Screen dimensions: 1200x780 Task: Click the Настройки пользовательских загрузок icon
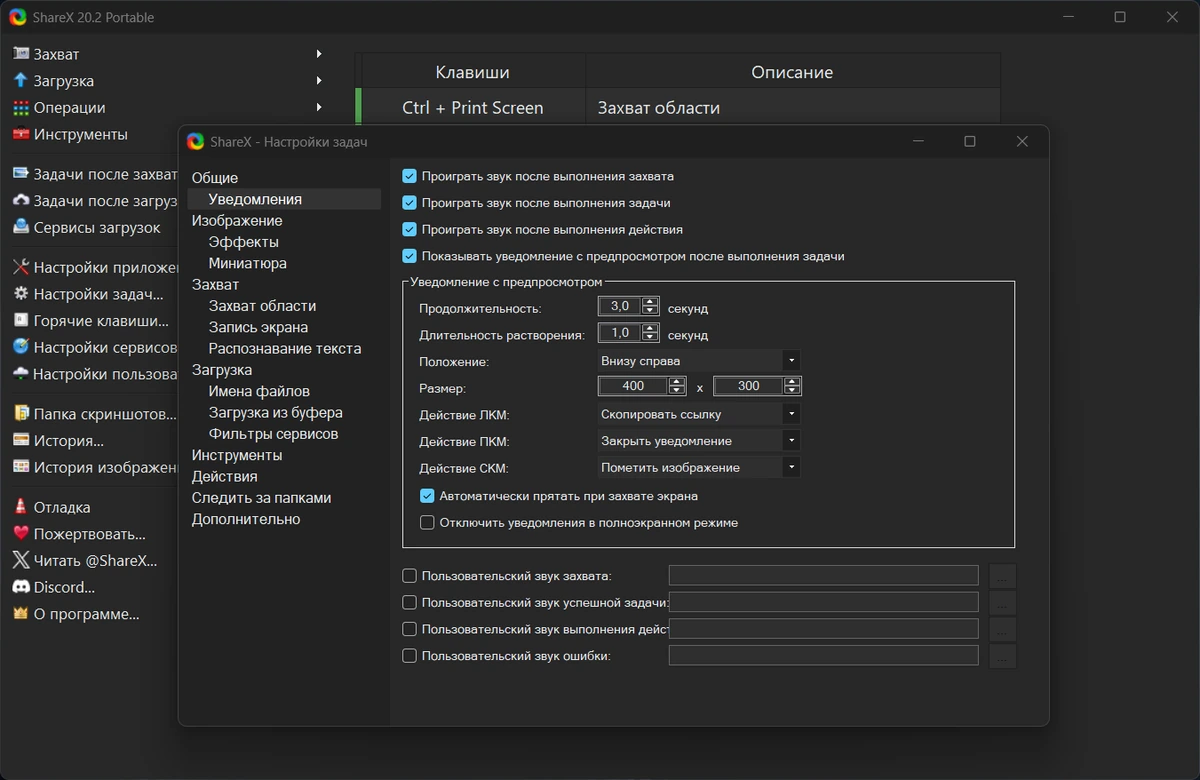(x=20, y=374)
